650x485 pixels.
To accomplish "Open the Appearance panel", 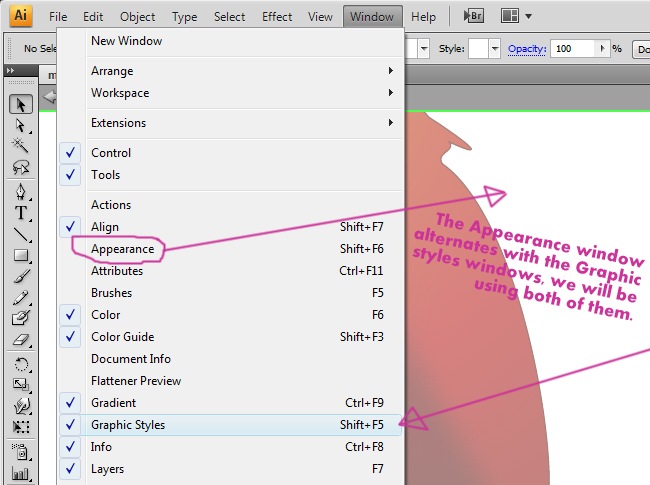I will pos(230,249).
